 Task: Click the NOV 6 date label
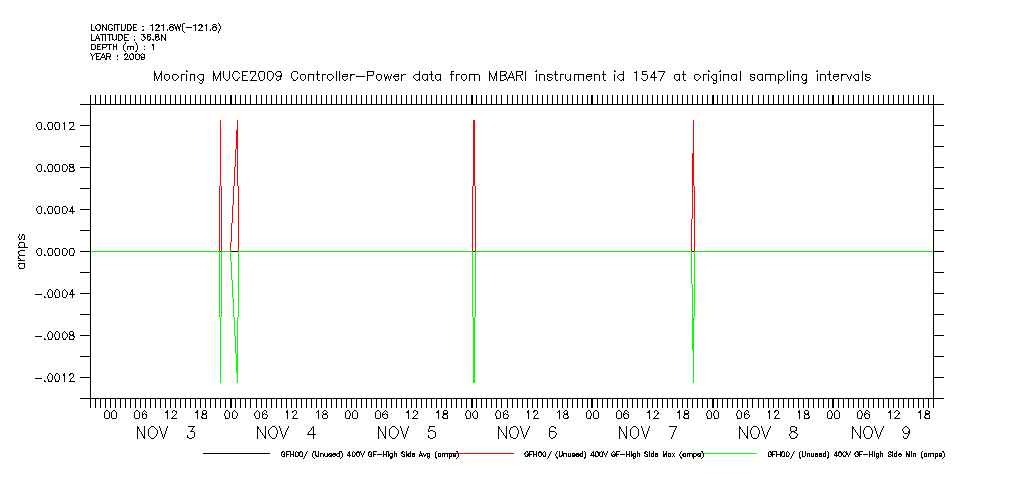528,433
